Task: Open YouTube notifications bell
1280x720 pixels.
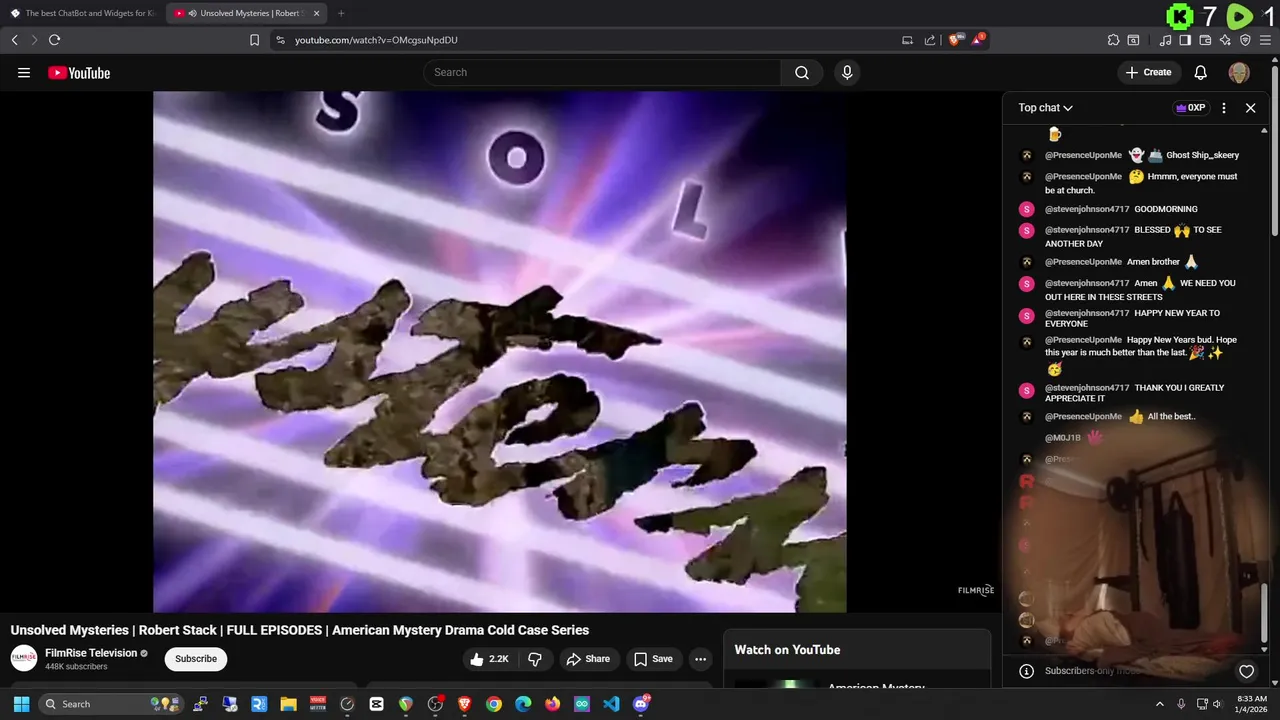Action: pos(1201,73)
